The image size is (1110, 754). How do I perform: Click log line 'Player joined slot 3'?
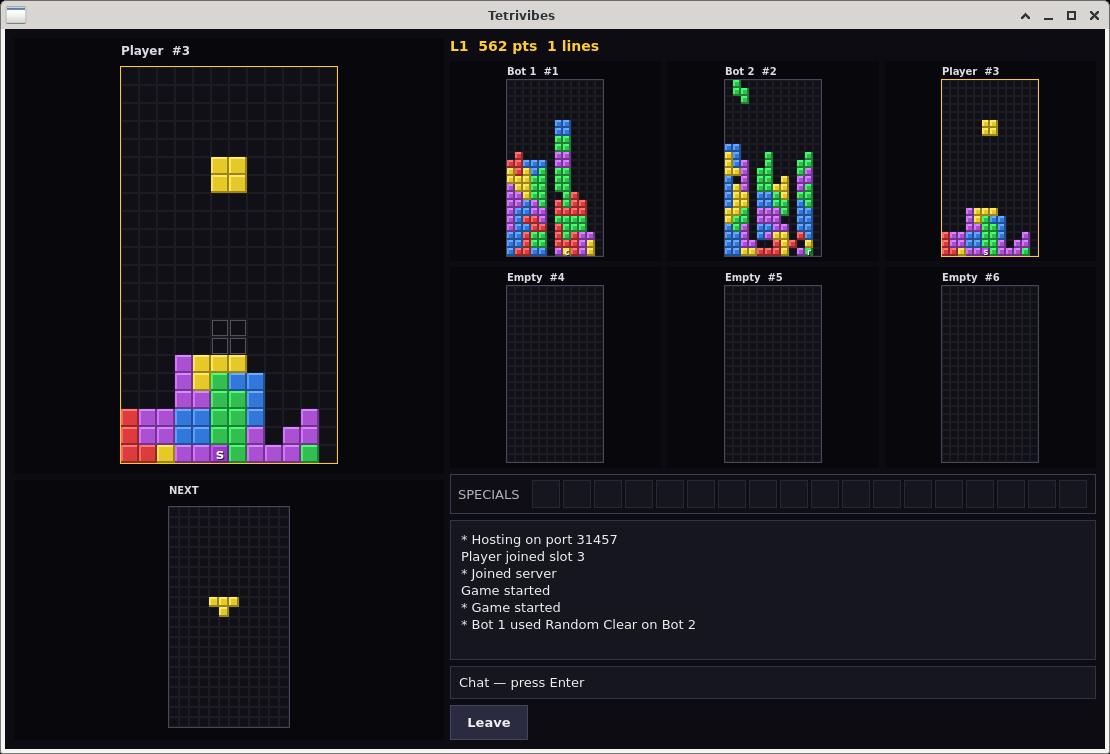click(x=522, y=556)
